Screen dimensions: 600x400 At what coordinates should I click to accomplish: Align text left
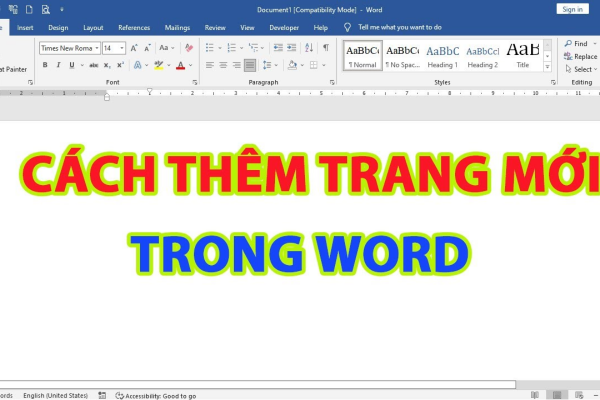click(209, 65)
